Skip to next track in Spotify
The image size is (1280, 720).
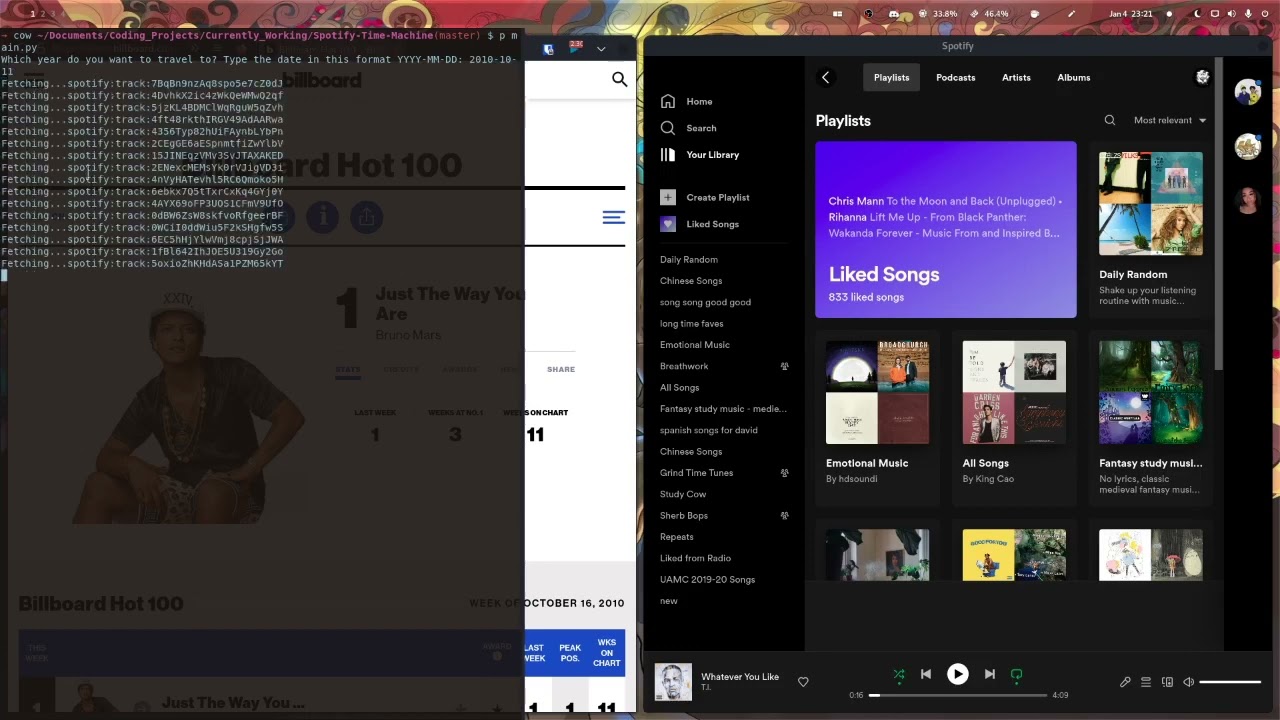[989, 675]
